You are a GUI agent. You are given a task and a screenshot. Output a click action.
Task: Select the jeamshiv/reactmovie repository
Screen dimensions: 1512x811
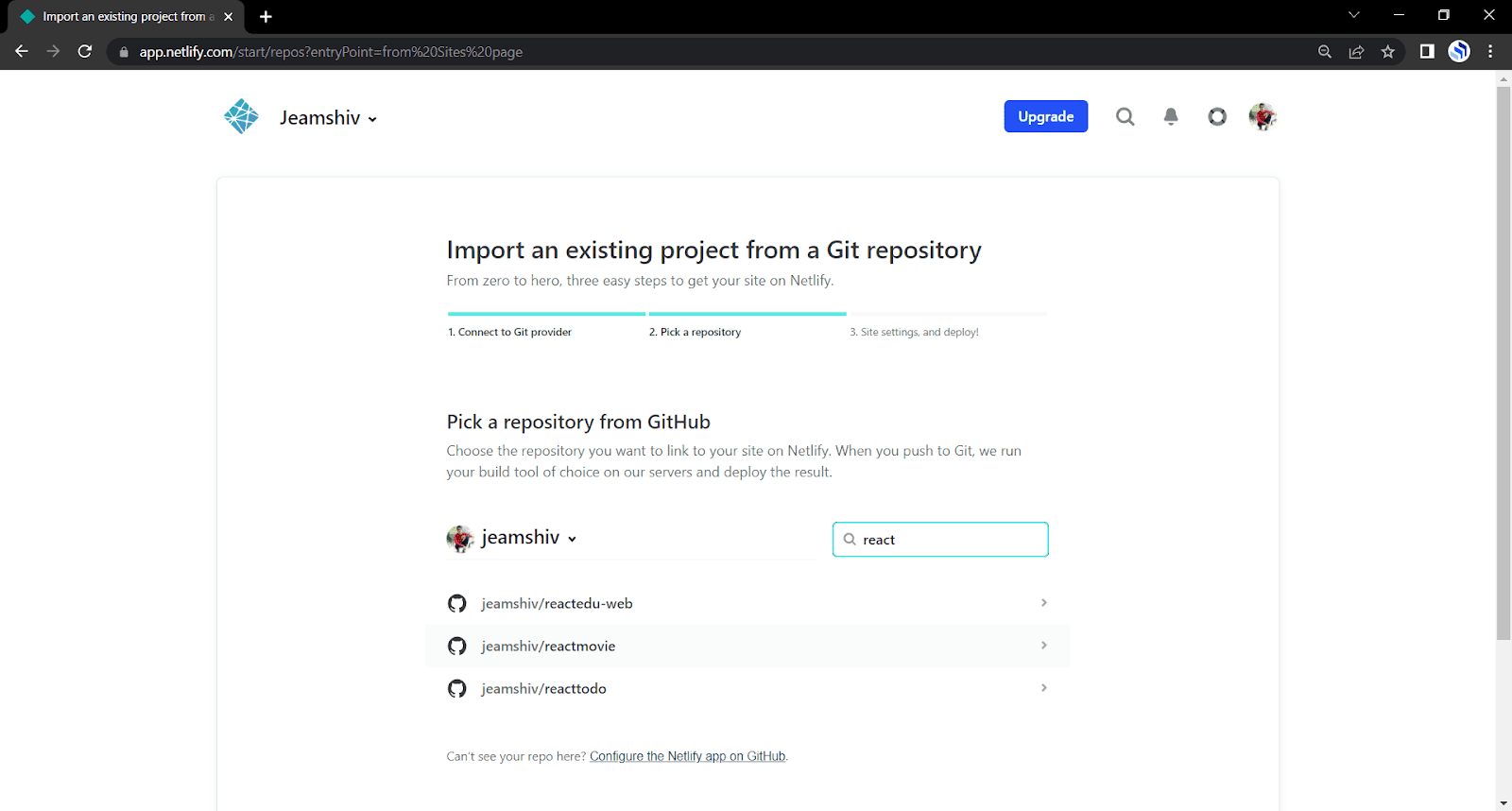pos(747,646)
